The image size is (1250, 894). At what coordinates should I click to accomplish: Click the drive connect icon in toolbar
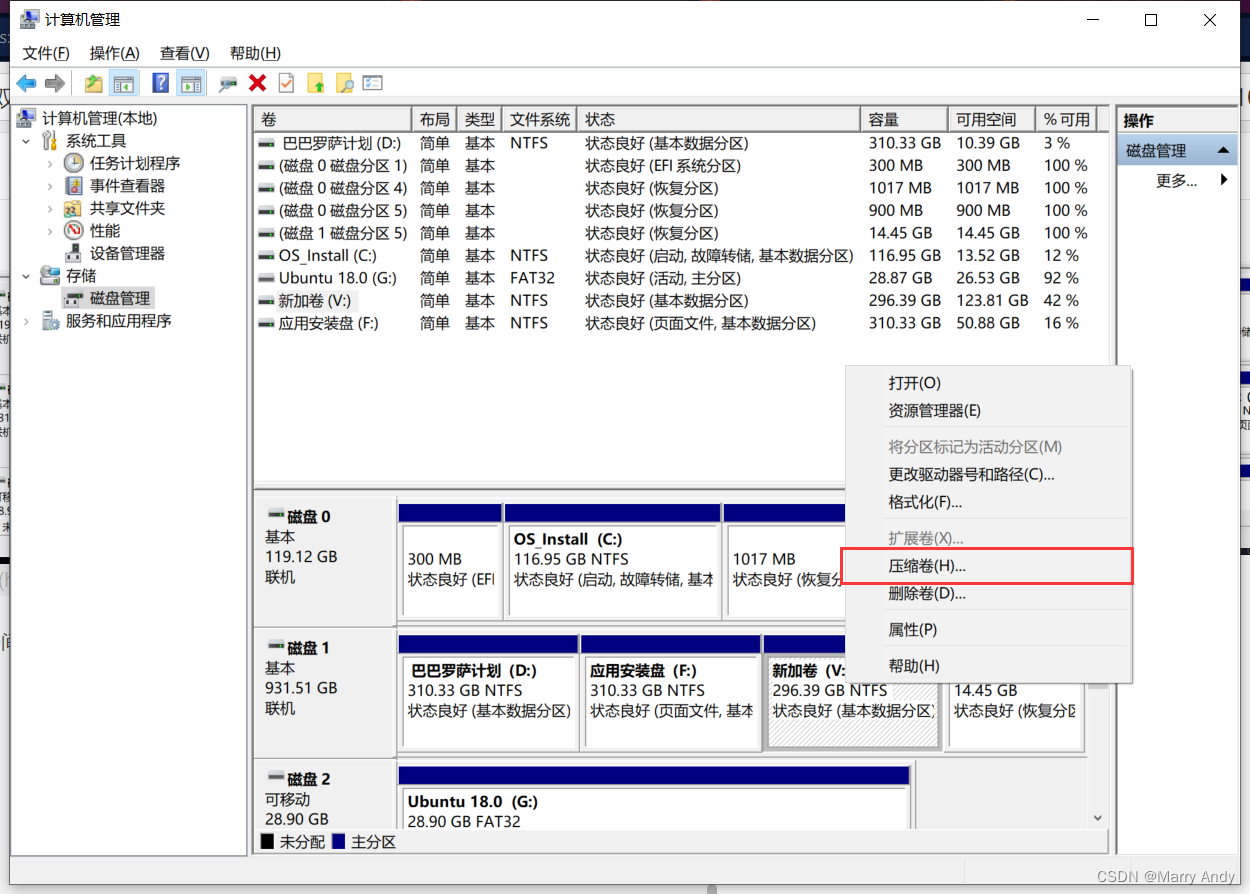click(x=229, y=84)
